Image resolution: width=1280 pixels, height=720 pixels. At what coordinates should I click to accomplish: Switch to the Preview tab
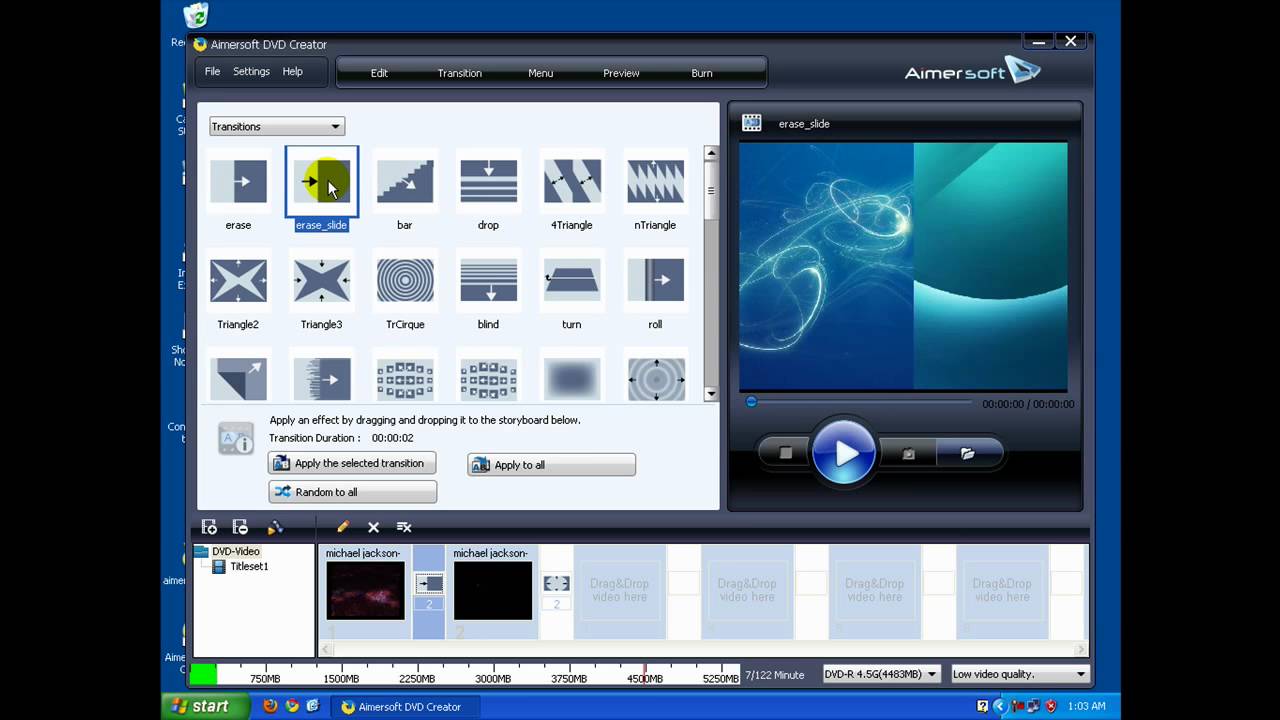pyautogui.click(x=621, y=73)
